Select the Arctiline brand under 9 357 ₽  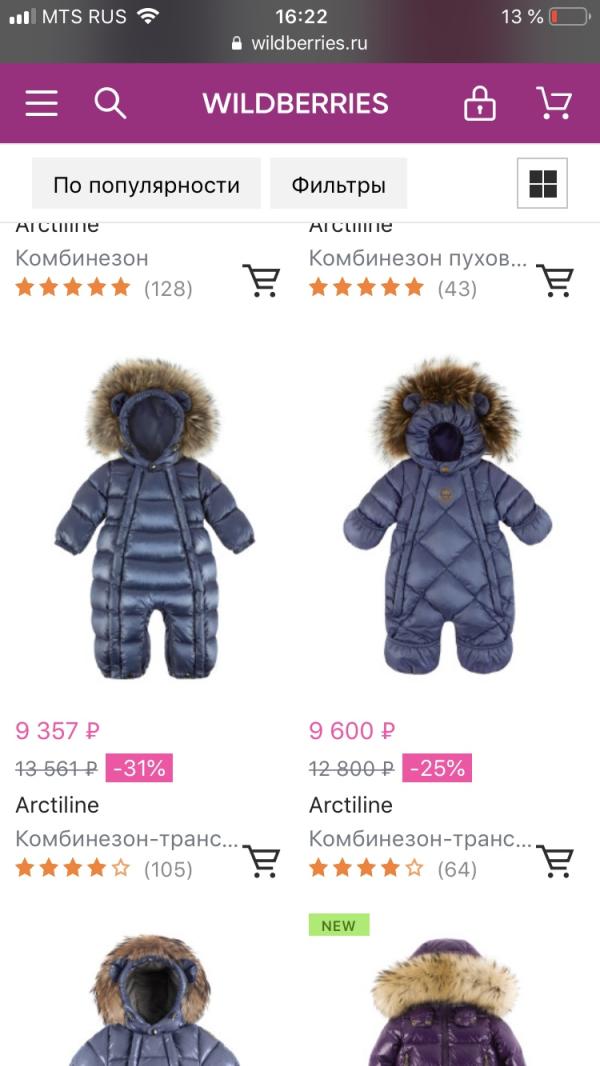[x=57, y=805]
